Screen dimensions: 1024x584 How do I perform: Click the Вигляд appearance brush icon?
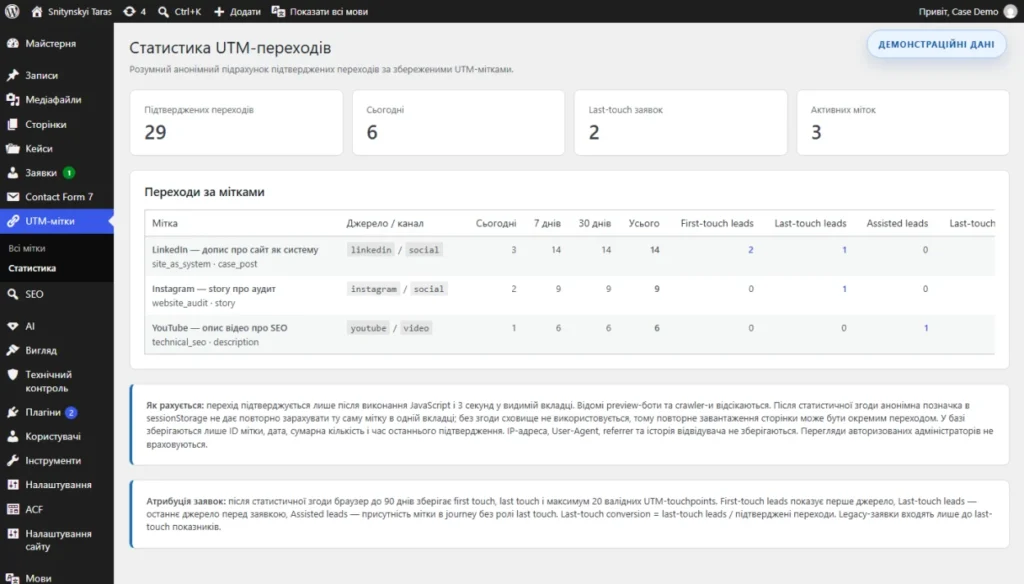click(x=12, y=350)
